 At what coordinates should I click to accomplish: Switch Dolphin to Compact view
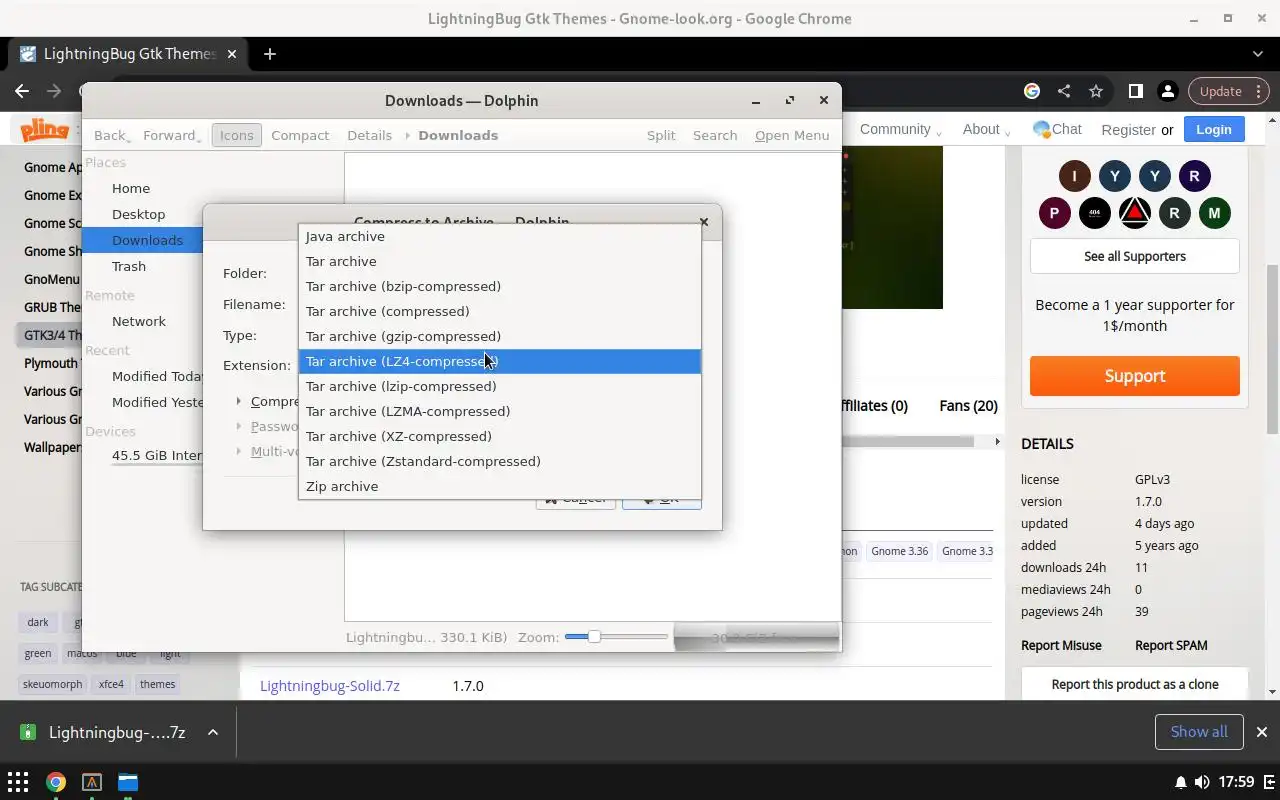(300, 135)
